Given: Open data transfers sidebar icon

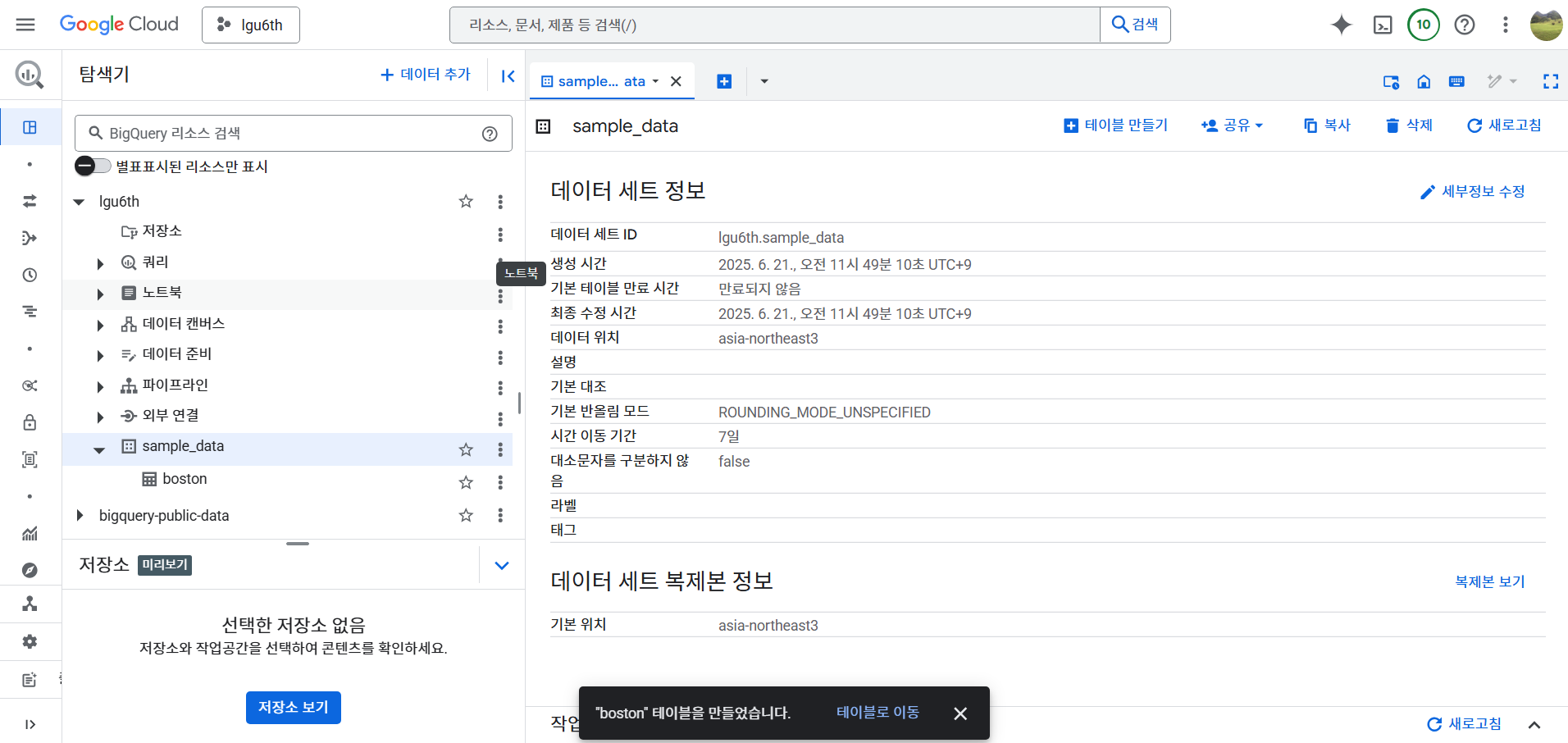Looking at the screenshot, I should 30,201.
